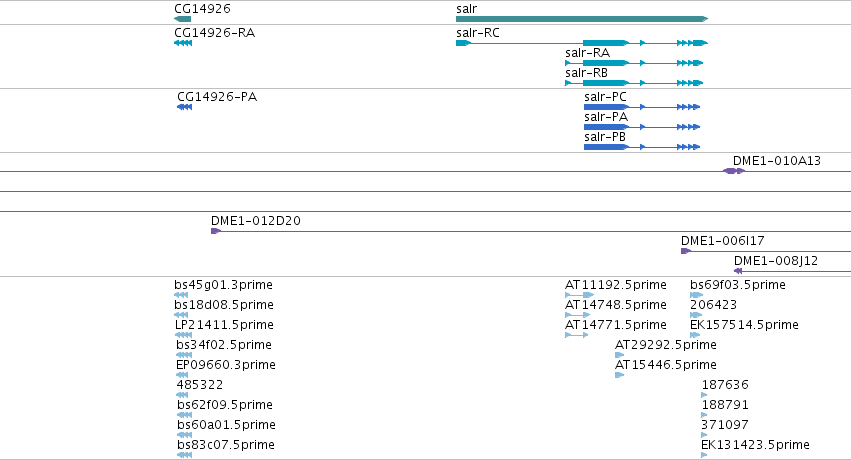Select the salr-PA protein label
The height and width of the screenshot is (460, 851).
[606, 117]
